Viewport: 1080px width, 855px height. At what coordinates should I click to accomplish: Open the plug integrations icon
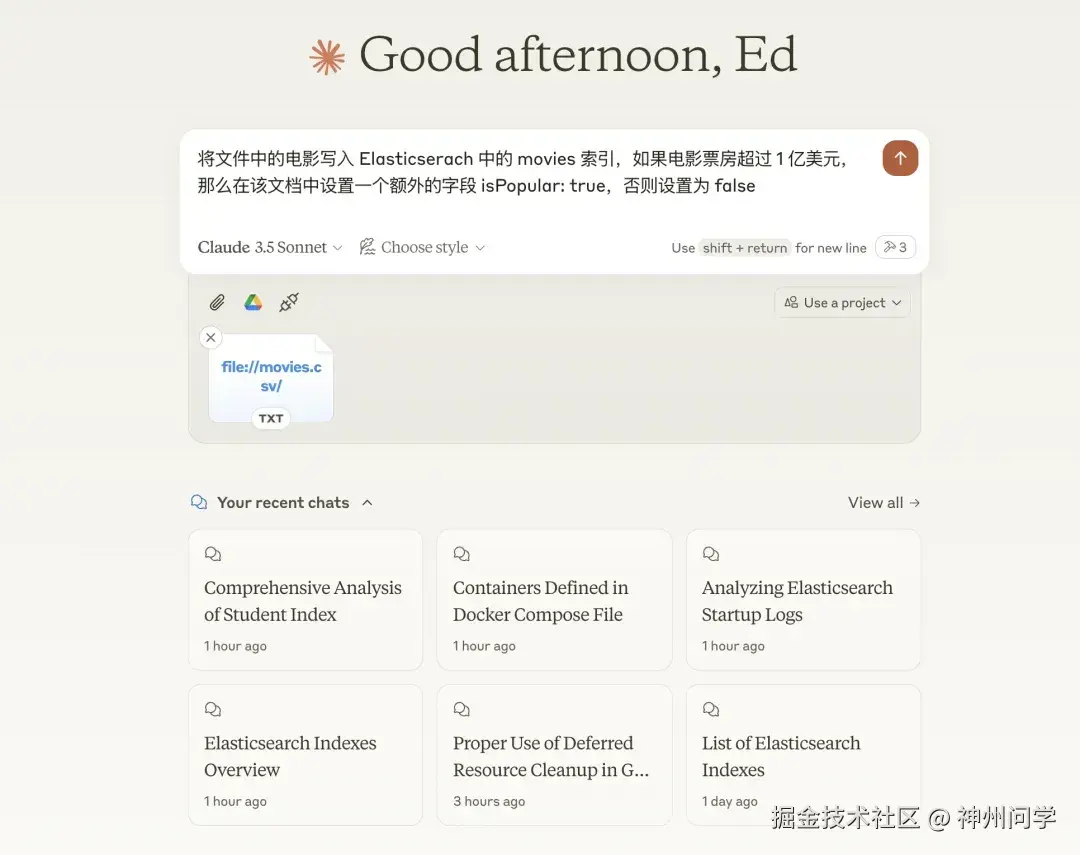pos(289,302)
